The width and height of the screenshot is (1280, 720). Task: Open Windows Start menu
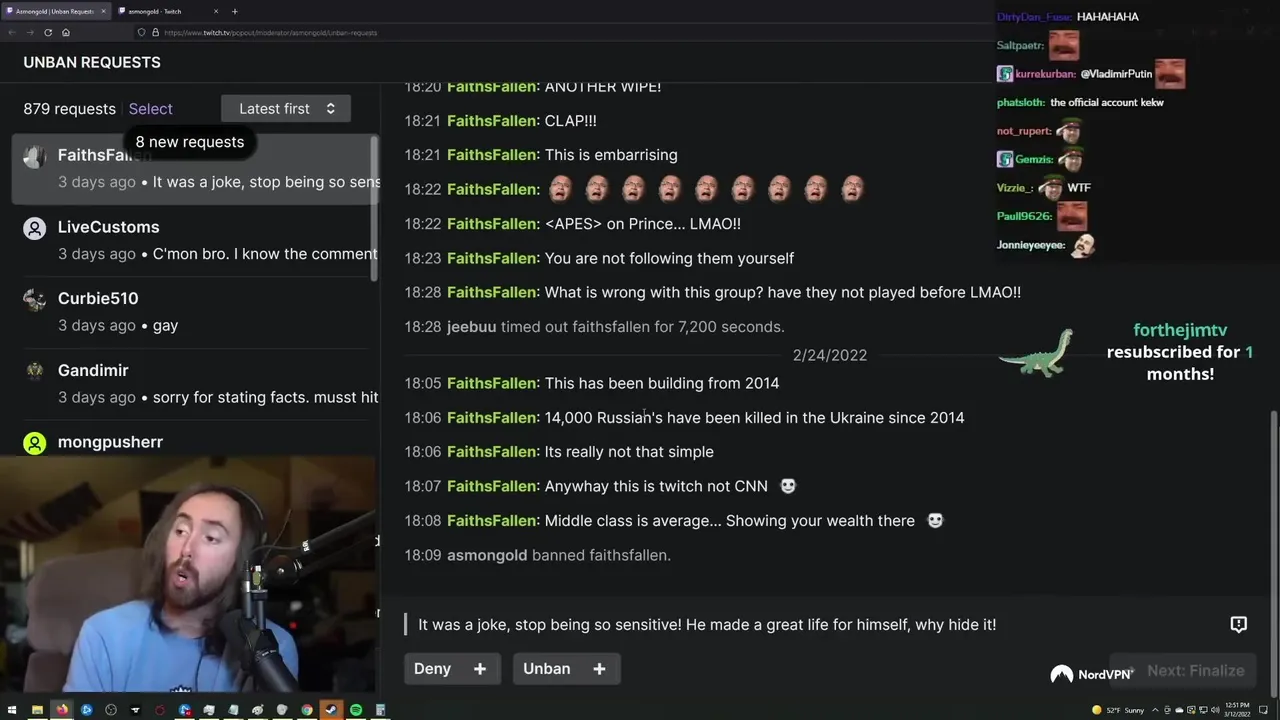[x=12, y=710]
